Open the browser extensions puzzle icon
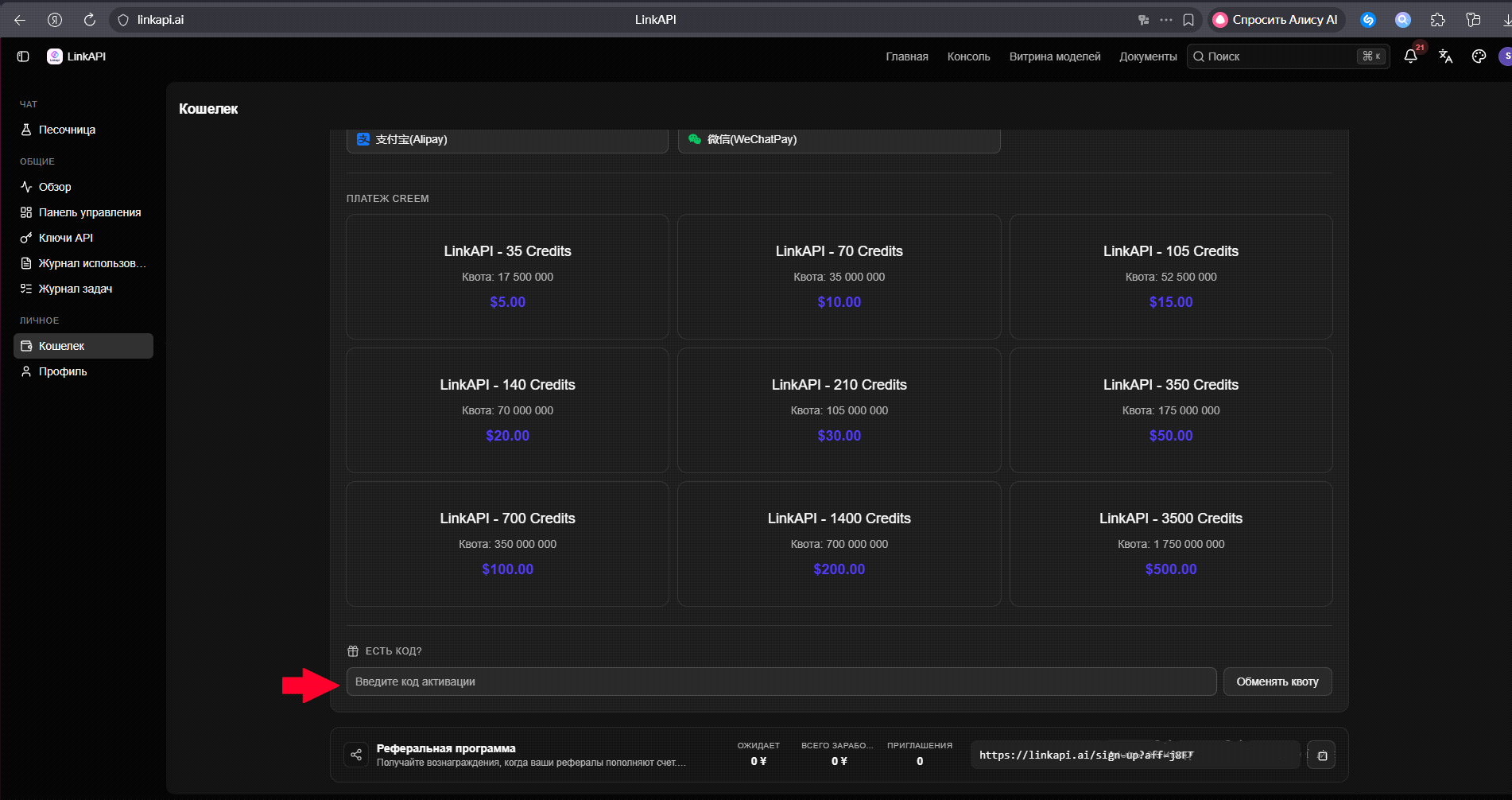 1437,20
